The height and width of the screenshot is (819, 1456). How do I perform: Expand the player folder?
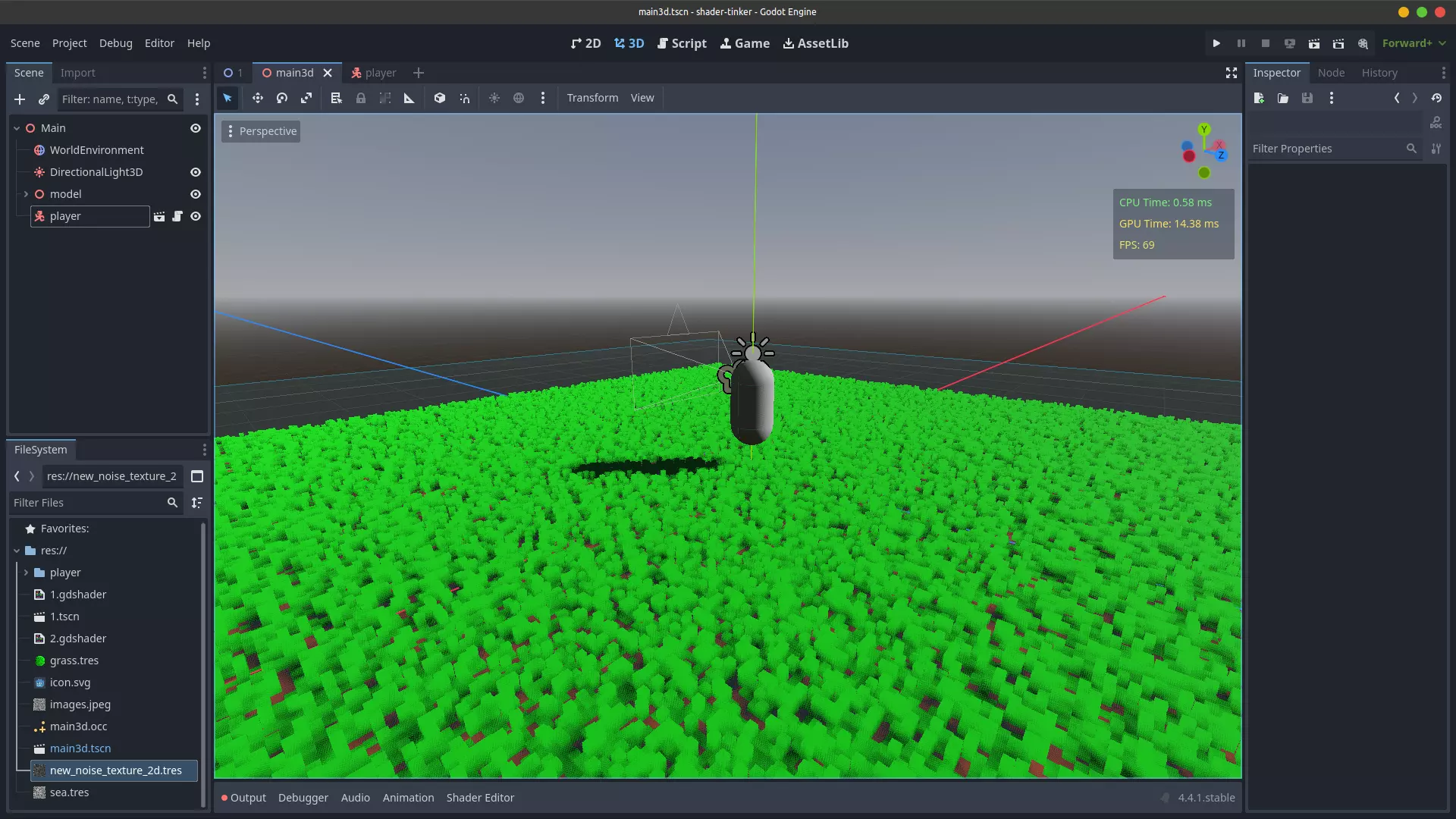(x=26, y=573)
